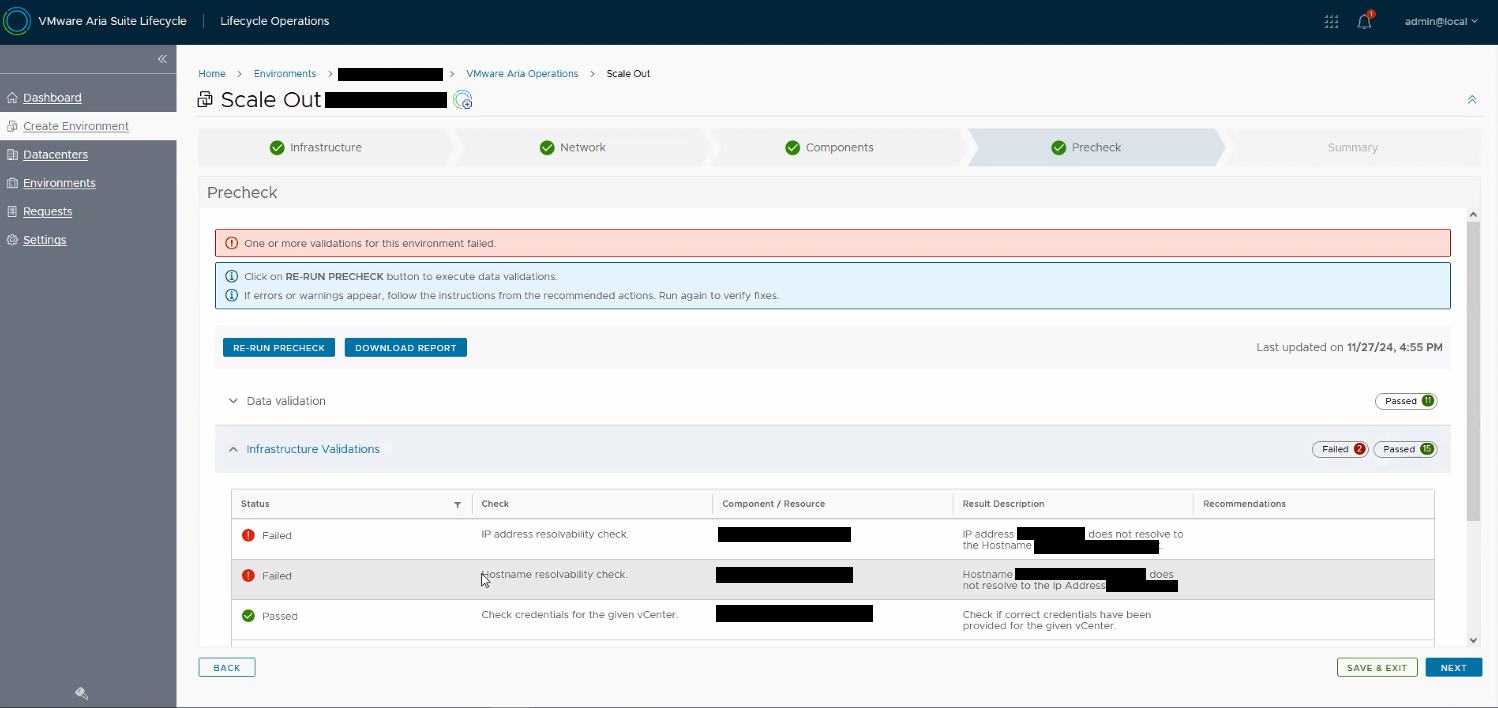Go to Home breadcrumb link

pos(212,74)
